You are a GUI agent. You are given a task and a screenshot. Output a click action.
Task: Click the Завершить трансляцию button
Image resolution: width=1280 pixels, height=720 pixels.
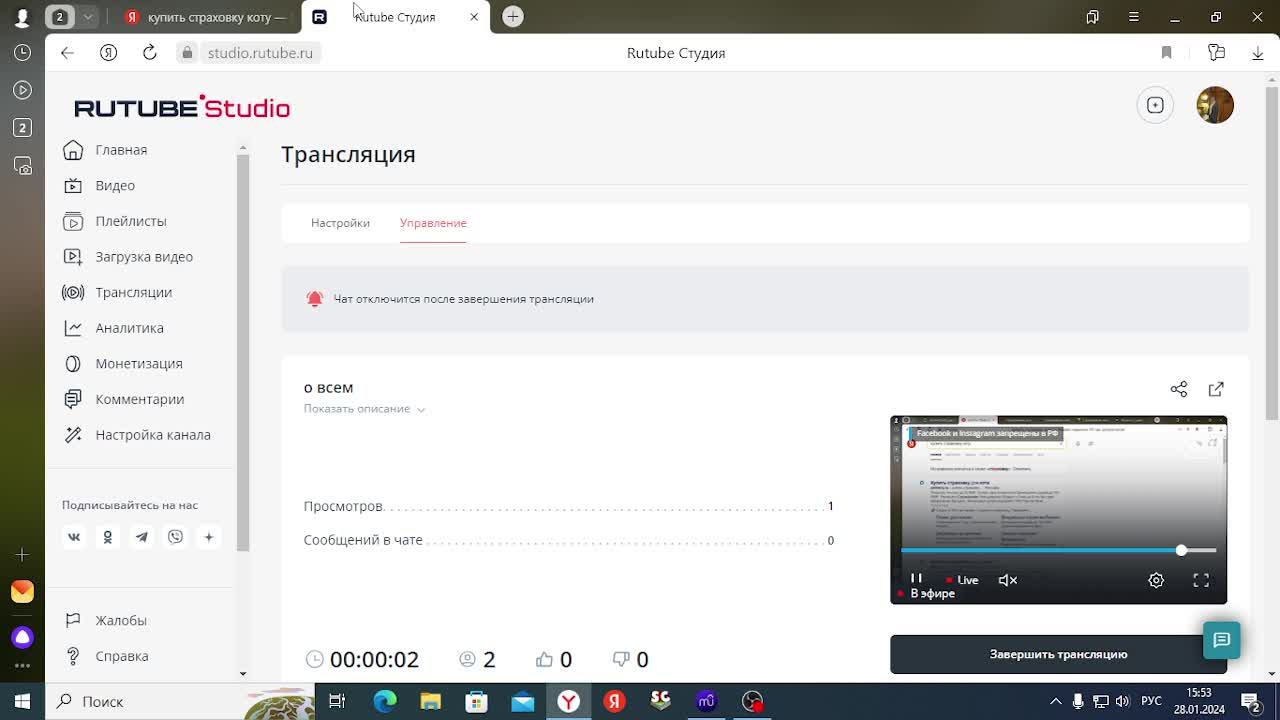[1058, 654]
